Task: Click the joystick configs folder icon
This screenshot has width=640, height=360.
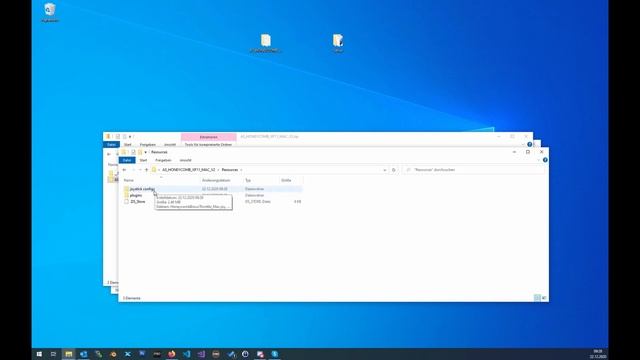Action: (126, 189)
